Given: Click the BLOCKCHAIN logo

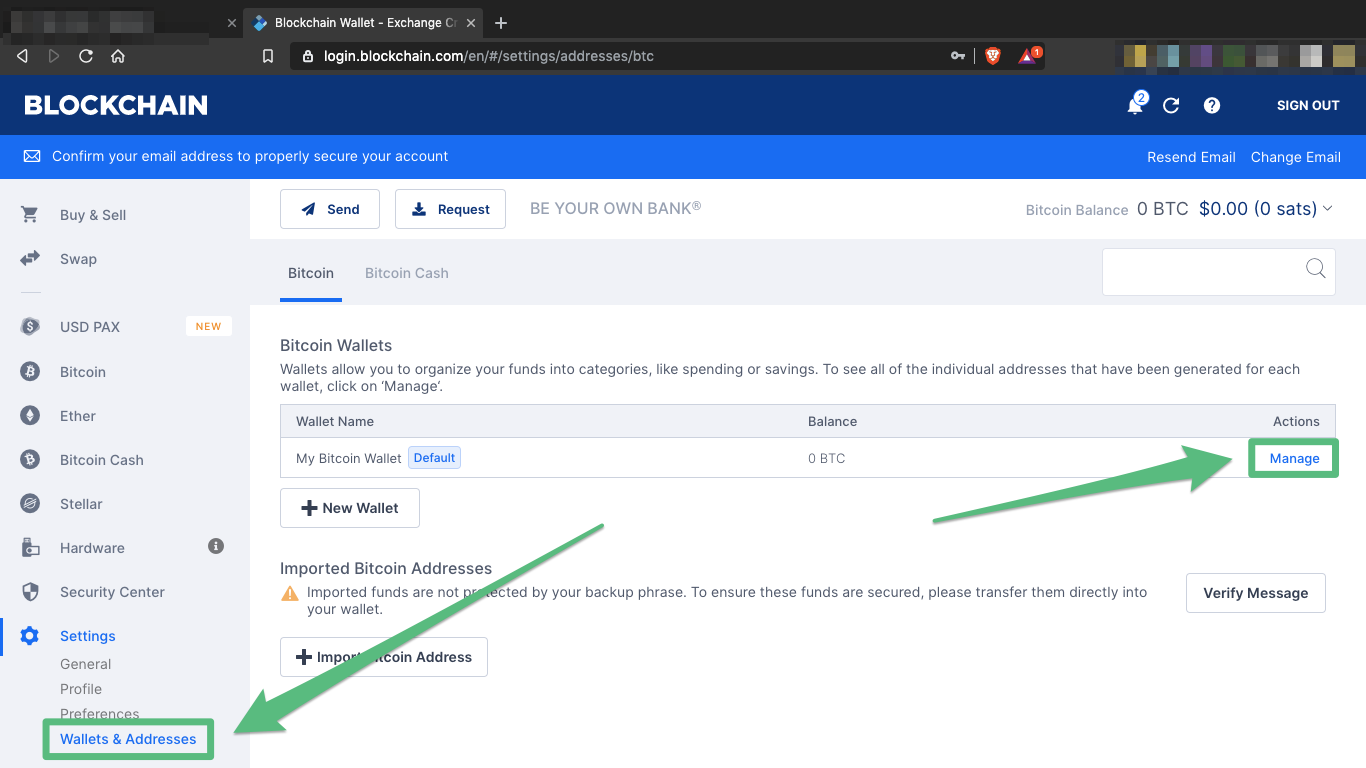Looking at the screenshot, I should (x=116, y=105).
